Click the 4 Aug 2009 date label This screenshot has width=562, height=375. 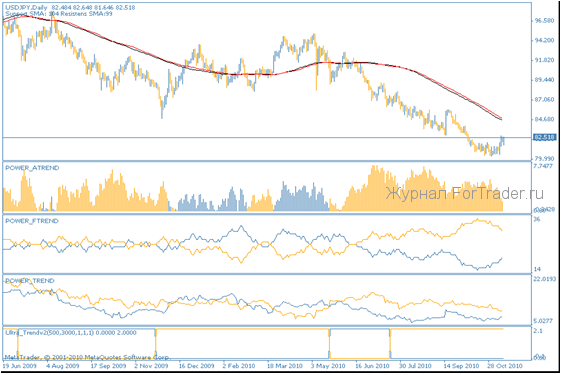click(63, 366)
